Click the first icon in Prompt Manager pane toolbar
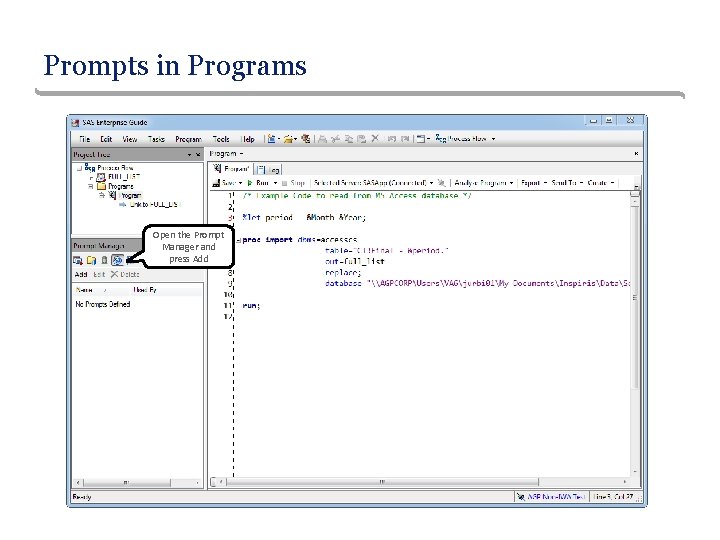720x540 pixels. pos(78,260)
